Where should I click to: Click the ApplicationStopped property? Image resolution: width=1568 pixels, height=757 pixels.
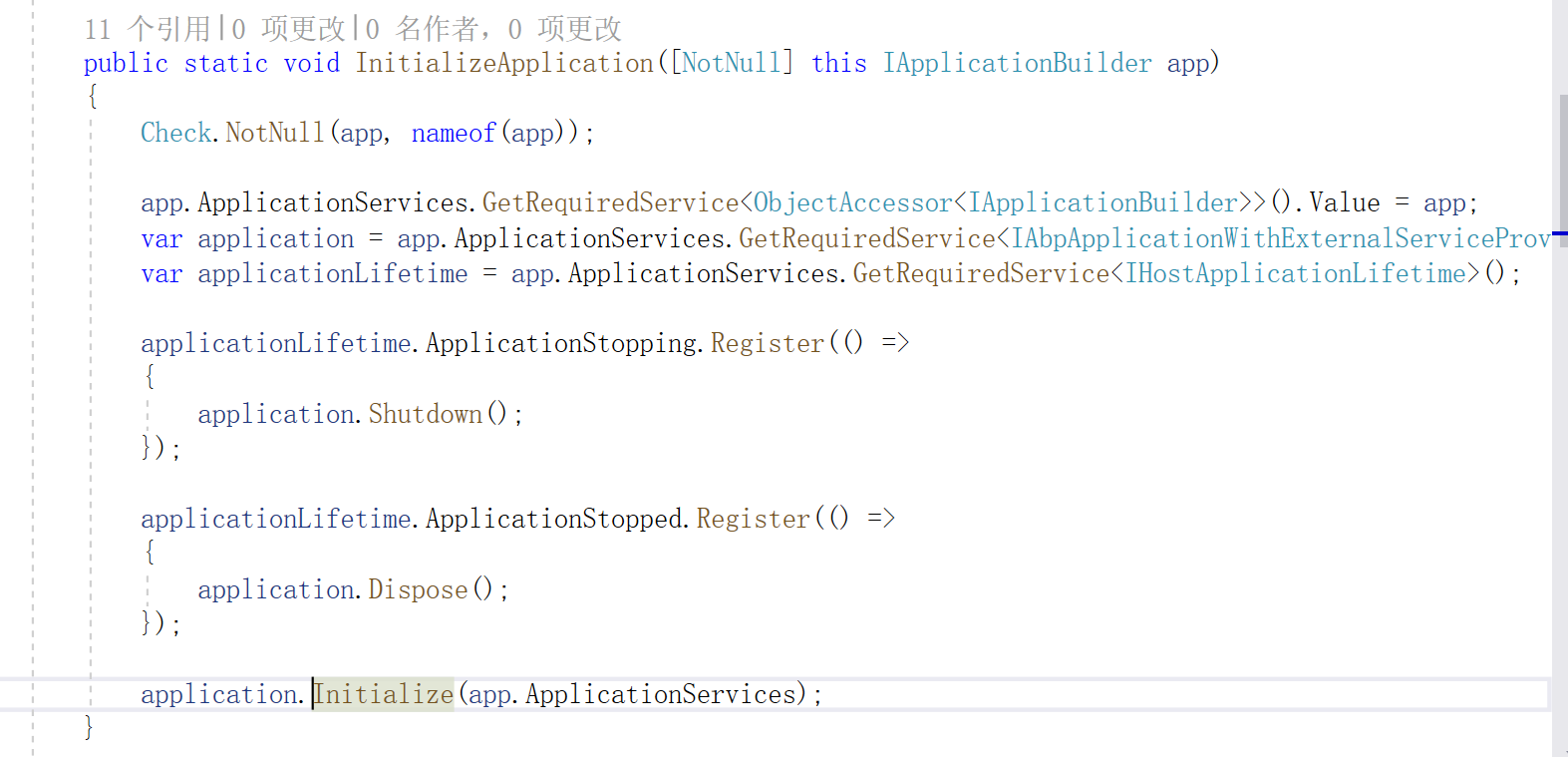pos(555,519)
